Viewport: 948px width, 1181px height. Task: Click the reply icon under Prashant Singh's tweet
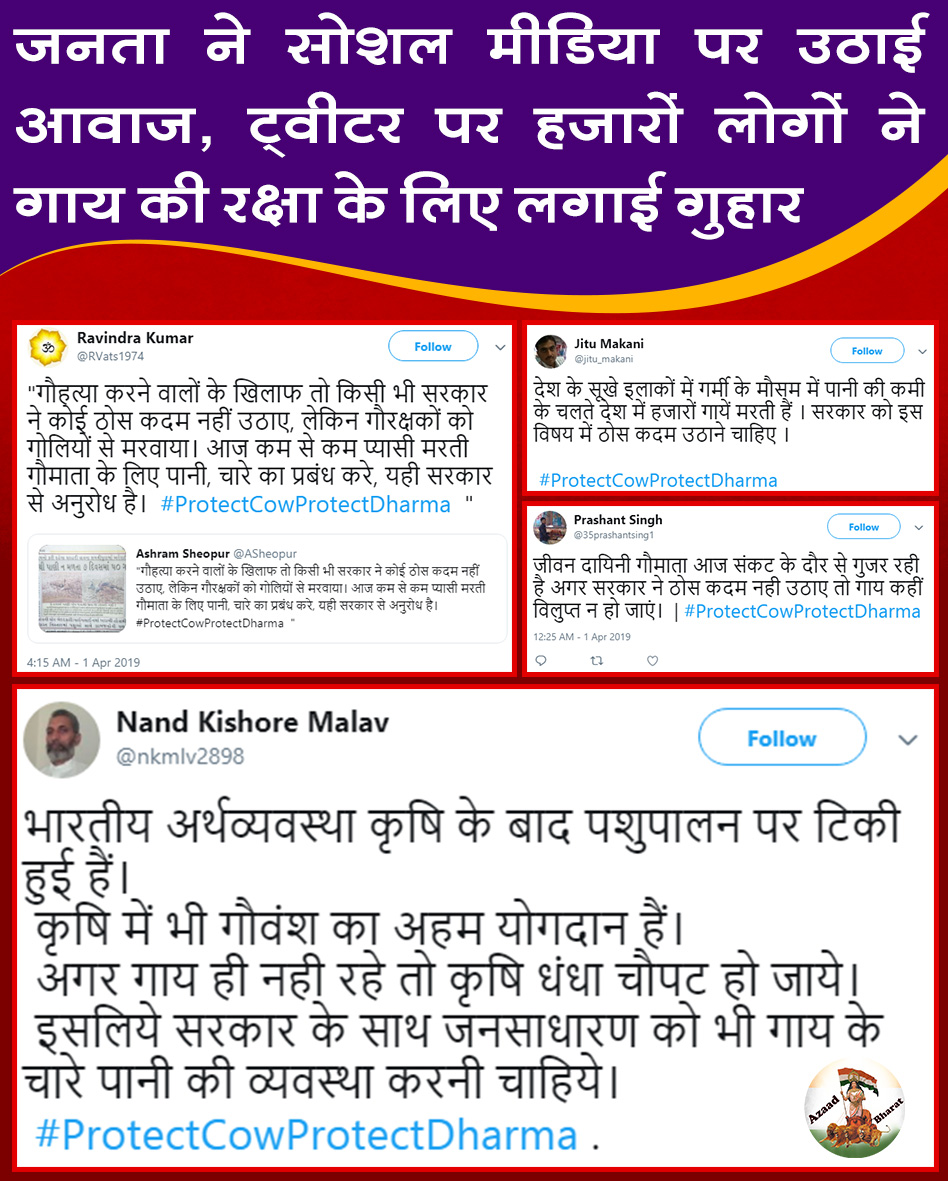pyautogui.click(x=540, y=661)
